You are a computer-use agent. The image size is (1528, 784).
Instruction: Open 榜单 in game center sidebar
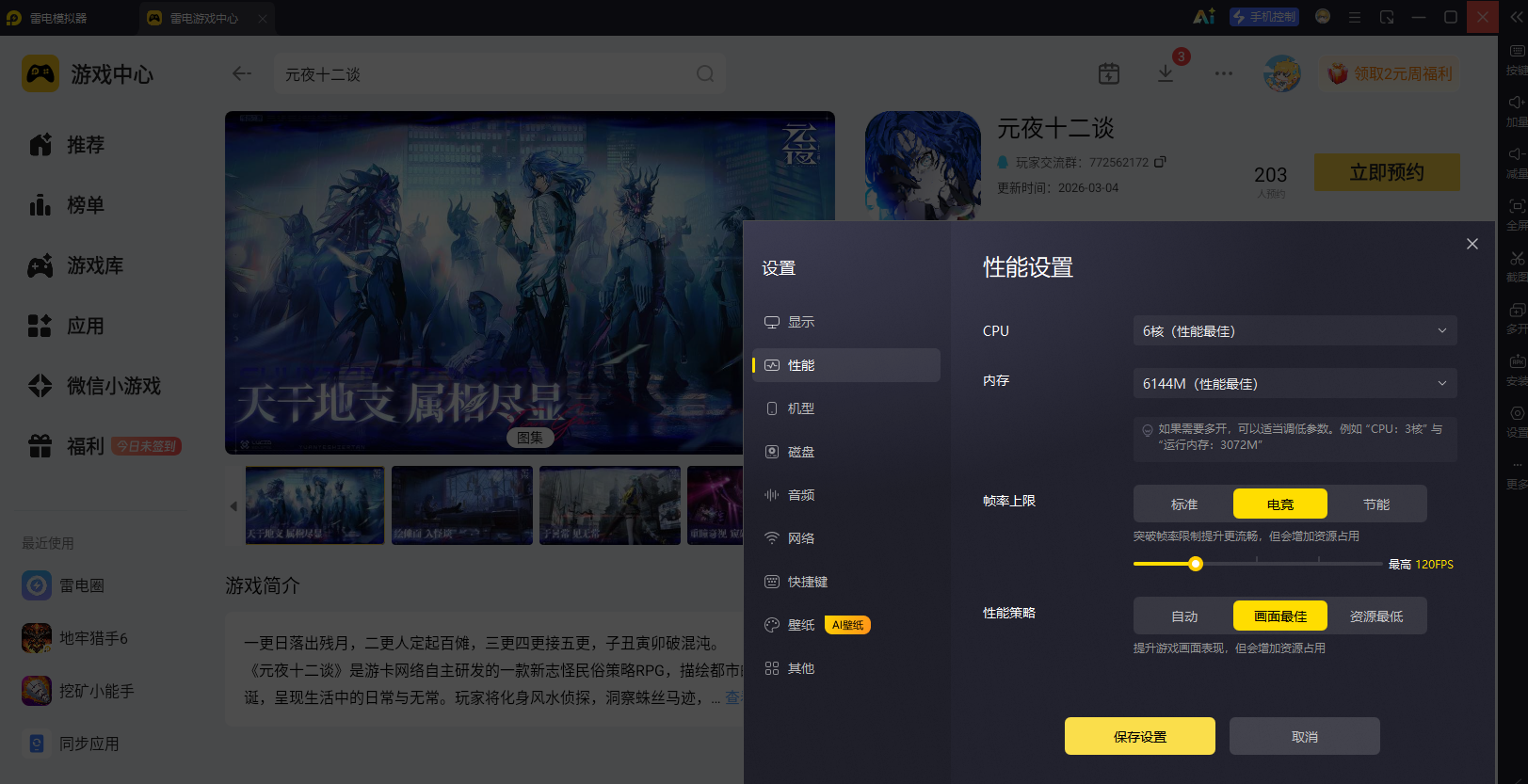pos(67,205)
